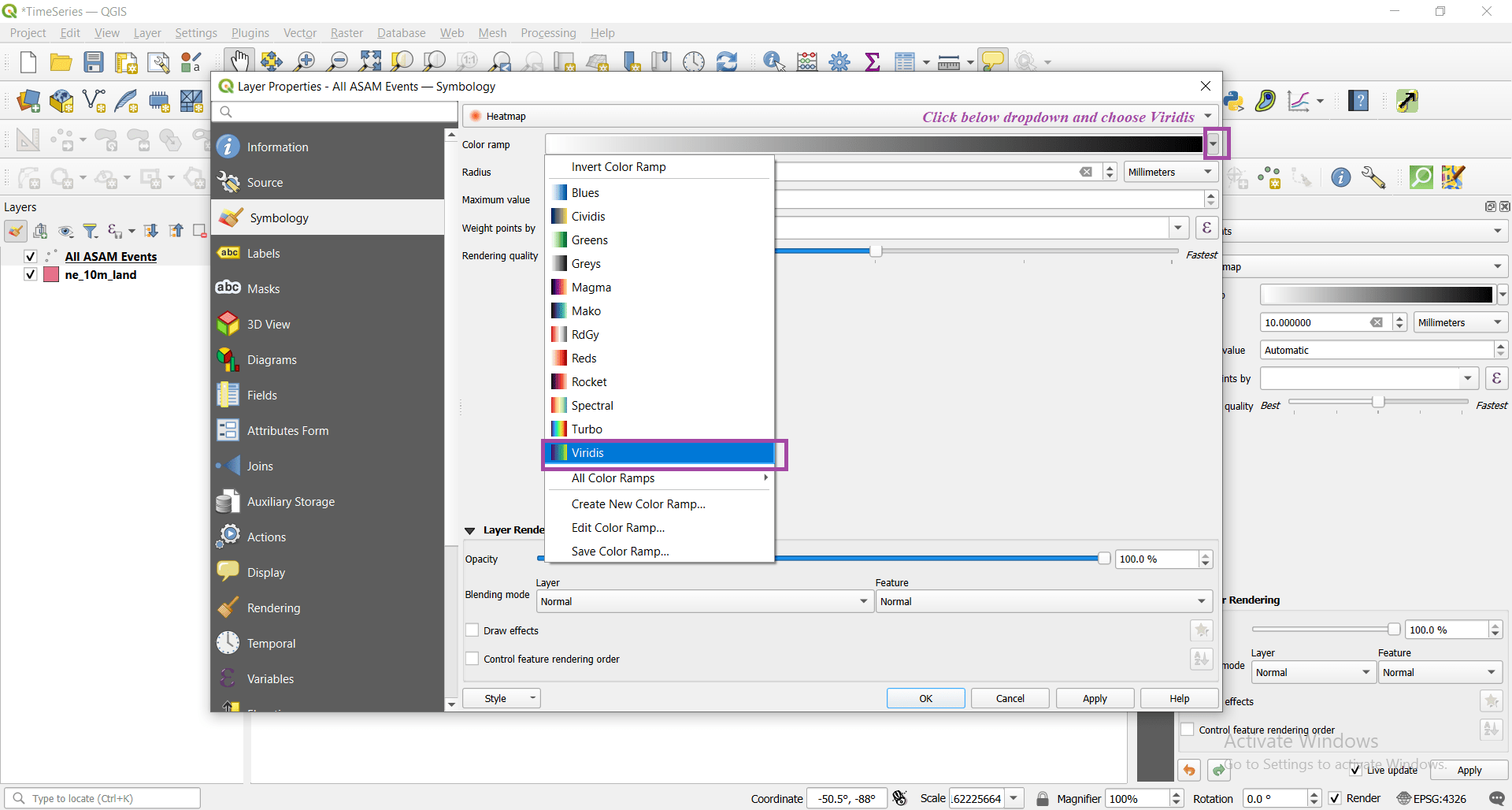
Task: Check Control feature rendering order
Action: pos(472,659)
